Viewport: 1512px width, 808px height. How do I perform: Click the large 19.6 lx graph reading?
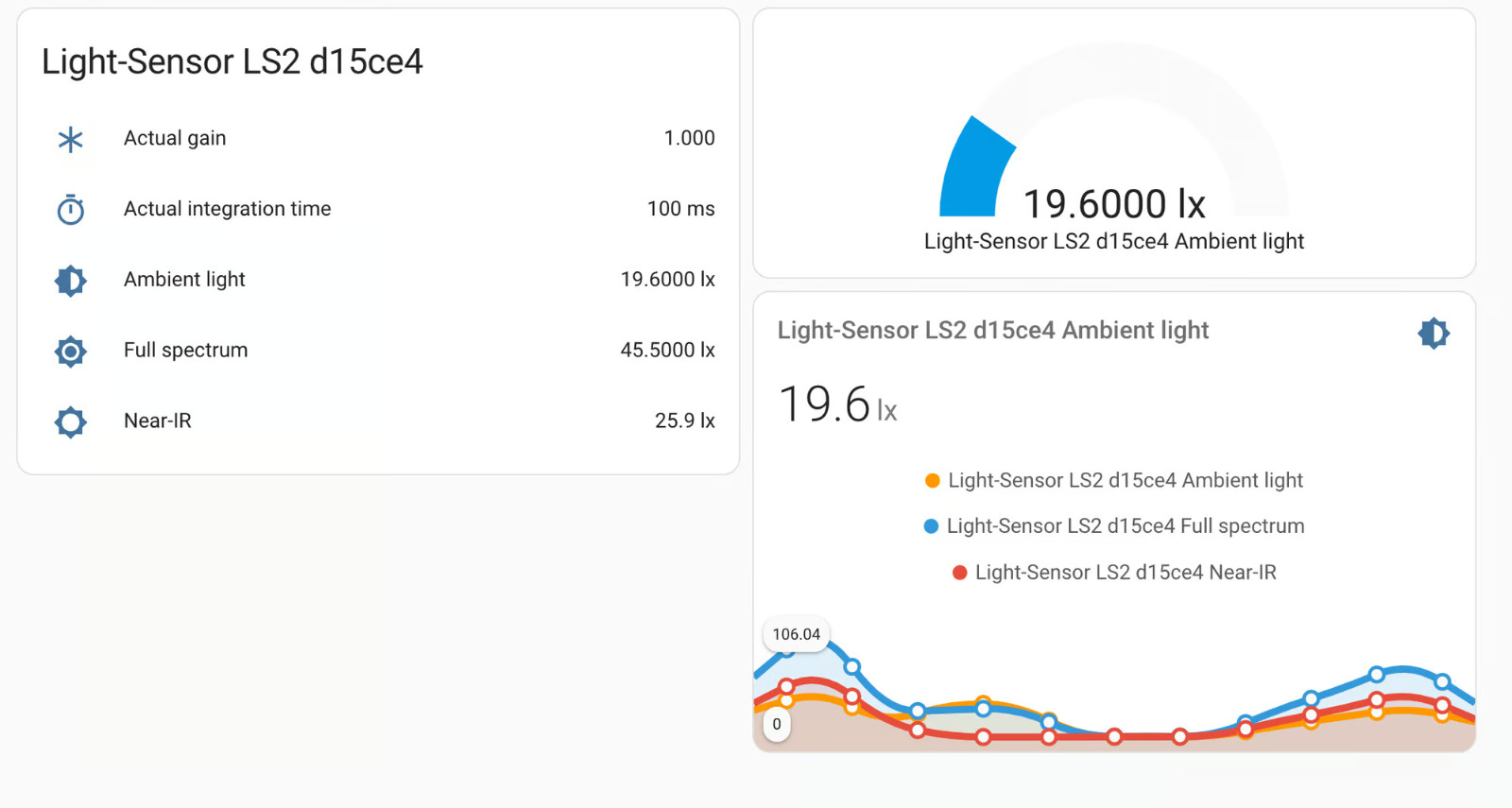click(x=836, y=404)
